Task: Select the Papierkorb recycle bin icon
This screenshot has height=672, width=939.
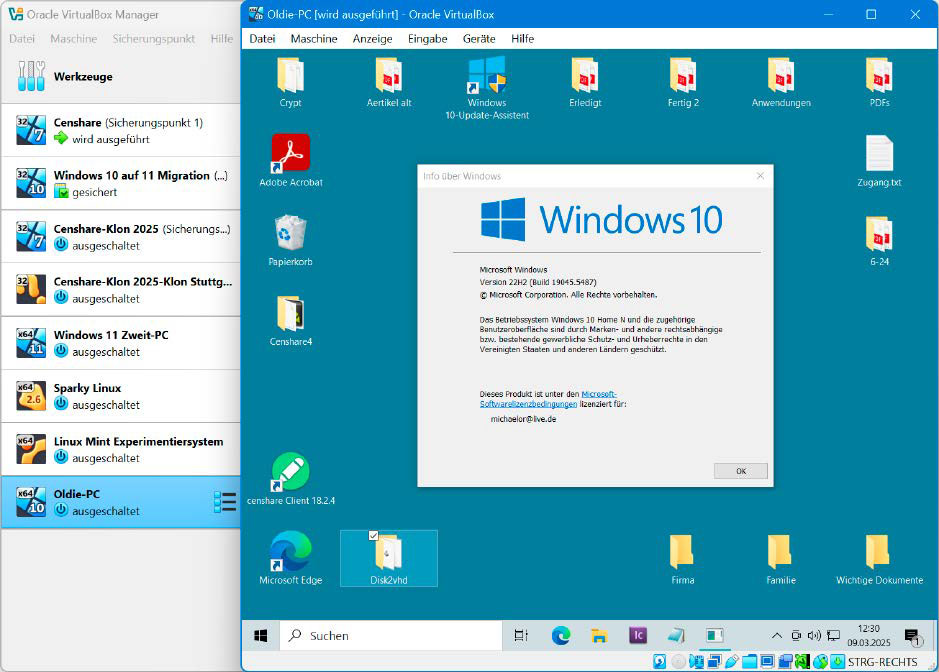Action: (x=290, y=234)
